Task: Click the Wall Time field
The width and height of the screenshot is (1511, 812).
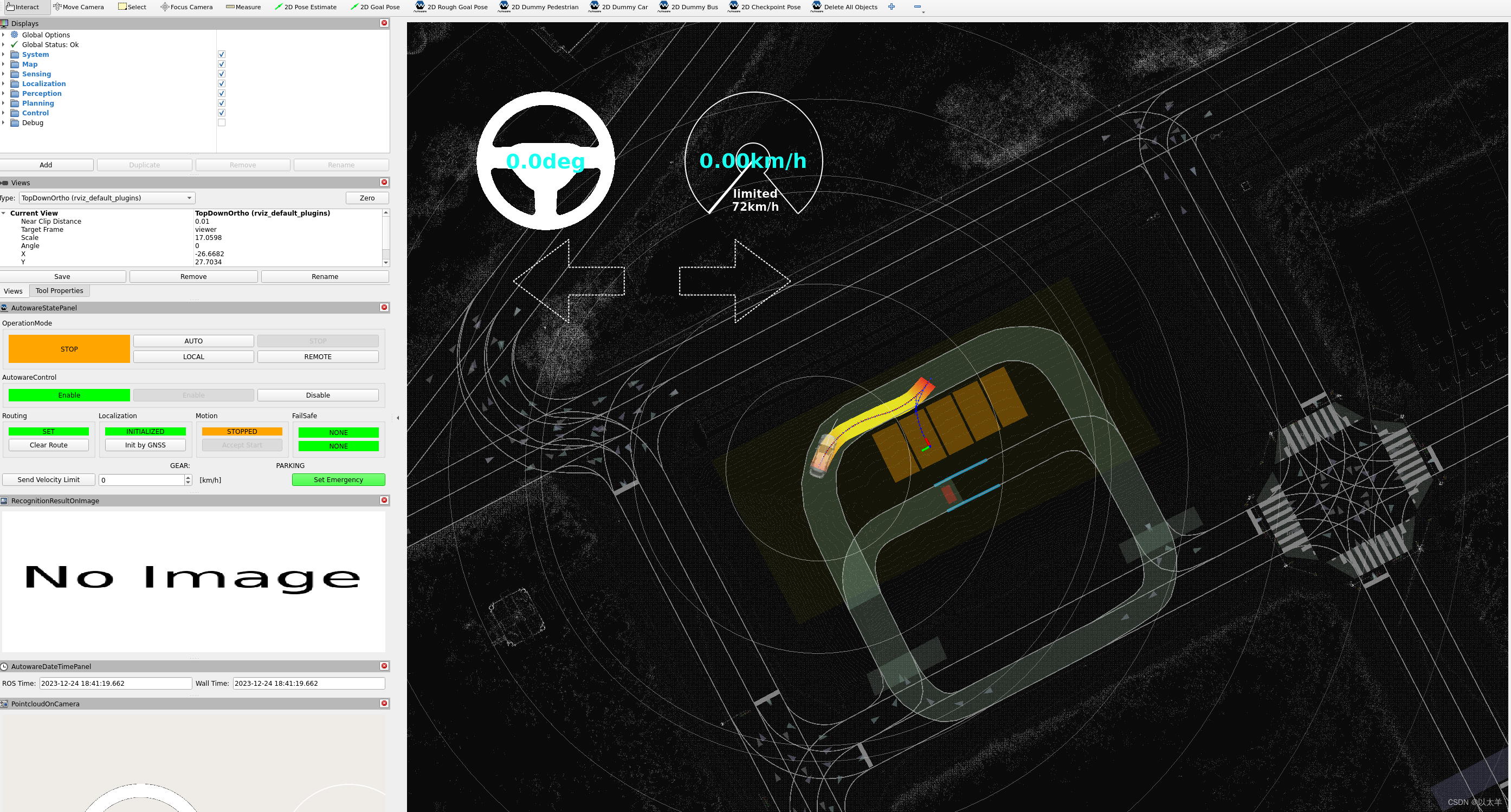Action: click(x=309, y=683)
